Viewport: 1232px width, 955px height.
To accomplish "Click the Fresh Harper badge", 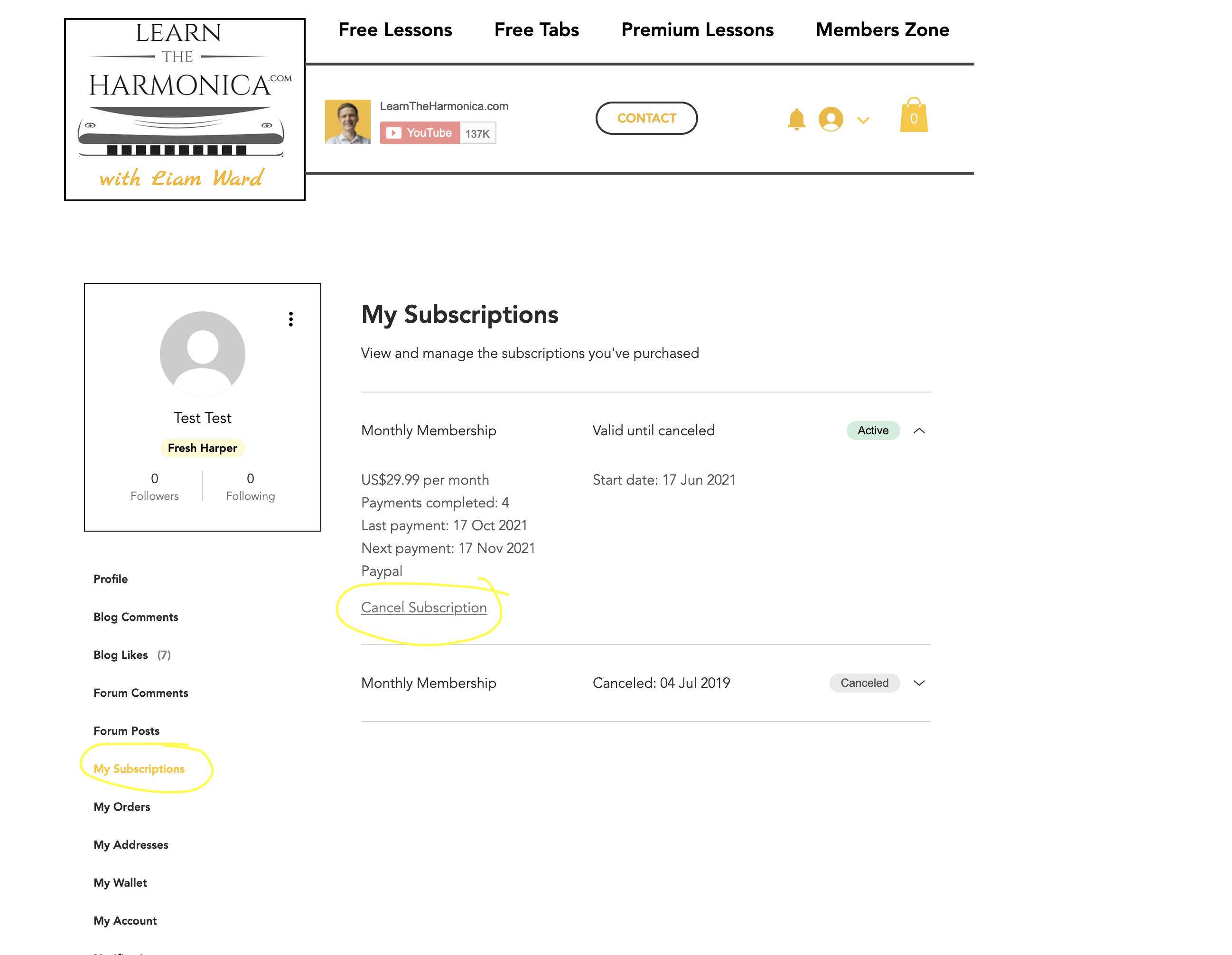I will click(x=203, y=448).
